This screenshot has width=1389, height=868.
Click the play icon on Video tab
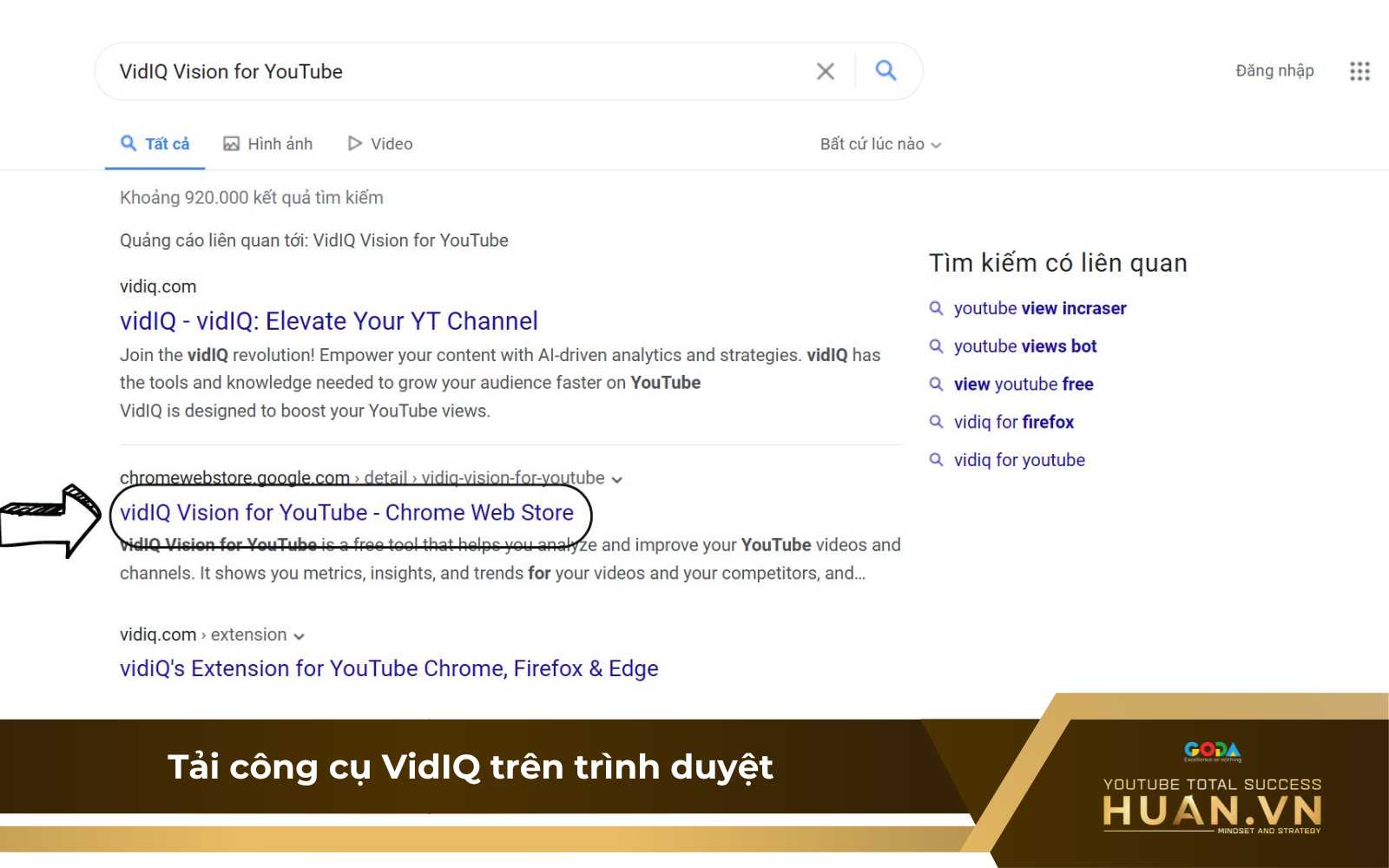354,143
